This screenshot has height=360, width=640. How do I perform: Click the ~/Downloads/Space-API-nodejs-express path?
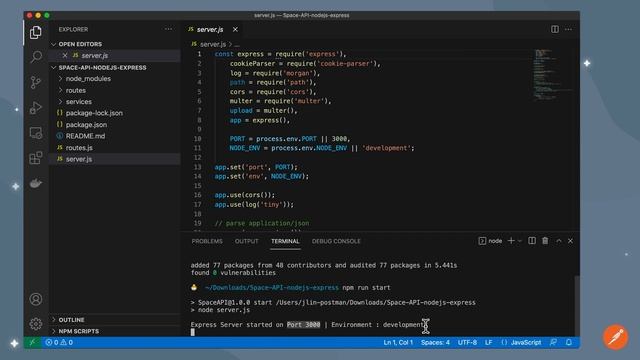tap(272, 288)
